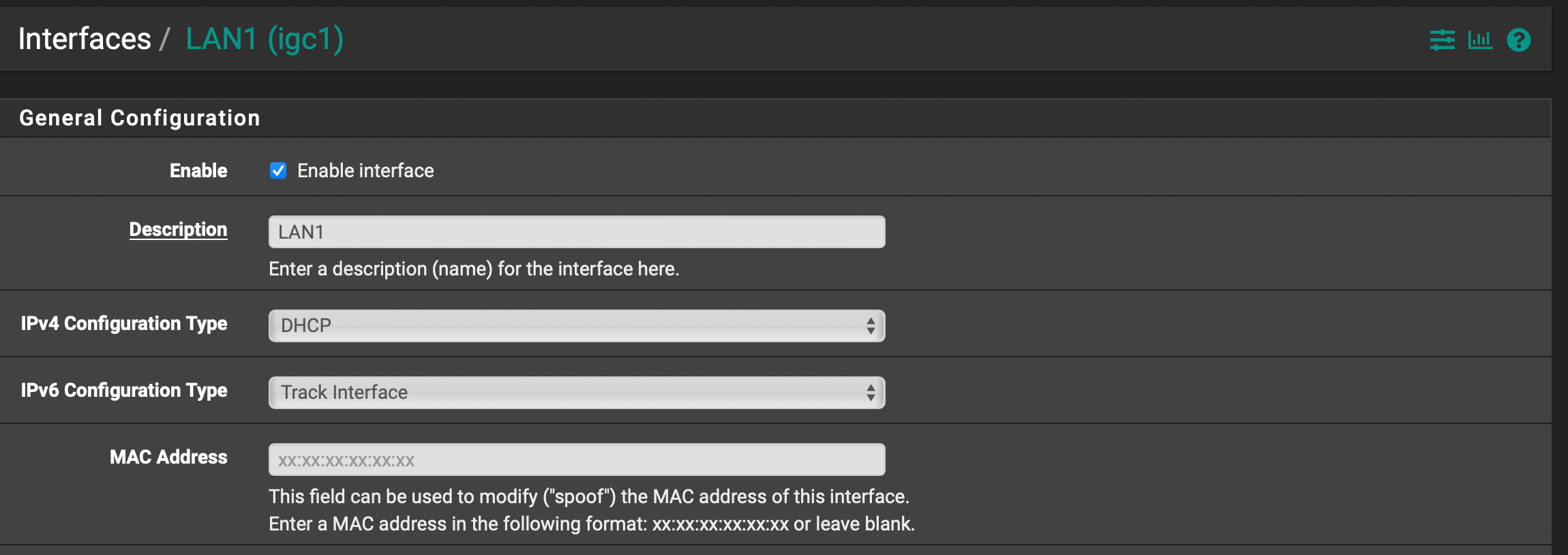
Task: Click the MAC address format hint line
Action: (x=592, y=524)
